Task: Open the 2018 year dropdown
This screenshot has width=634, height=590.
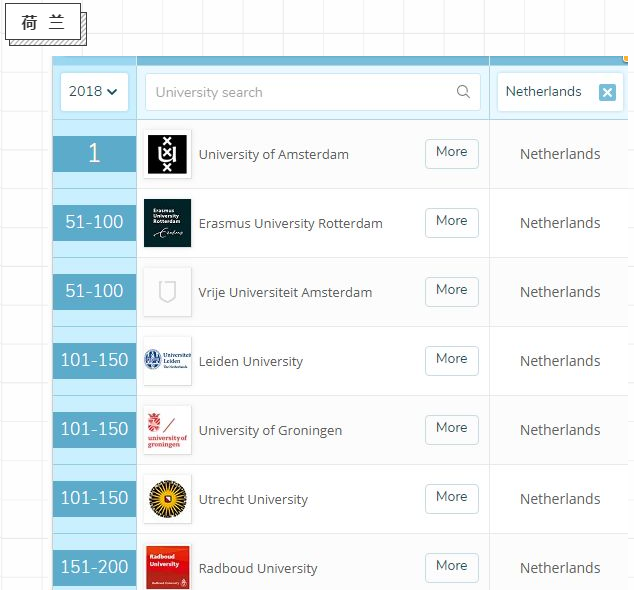Action: tap(94, 92)
